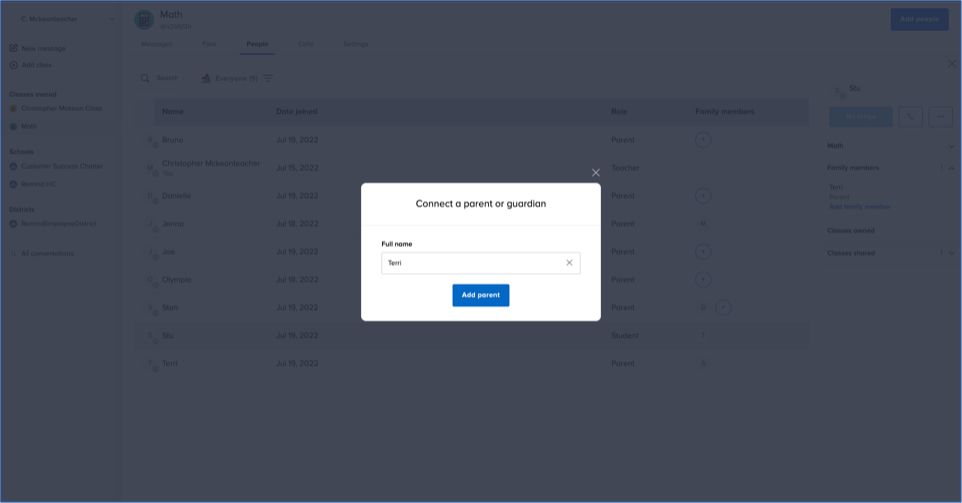Clear the Full name field text
The image size is (962, 503).
pyautogui.click(x=569, y=263)
